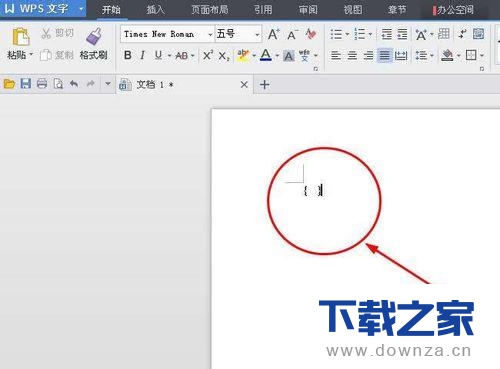
Task: Open the font name dropdown arrow
Action: (x=210, y=34)
